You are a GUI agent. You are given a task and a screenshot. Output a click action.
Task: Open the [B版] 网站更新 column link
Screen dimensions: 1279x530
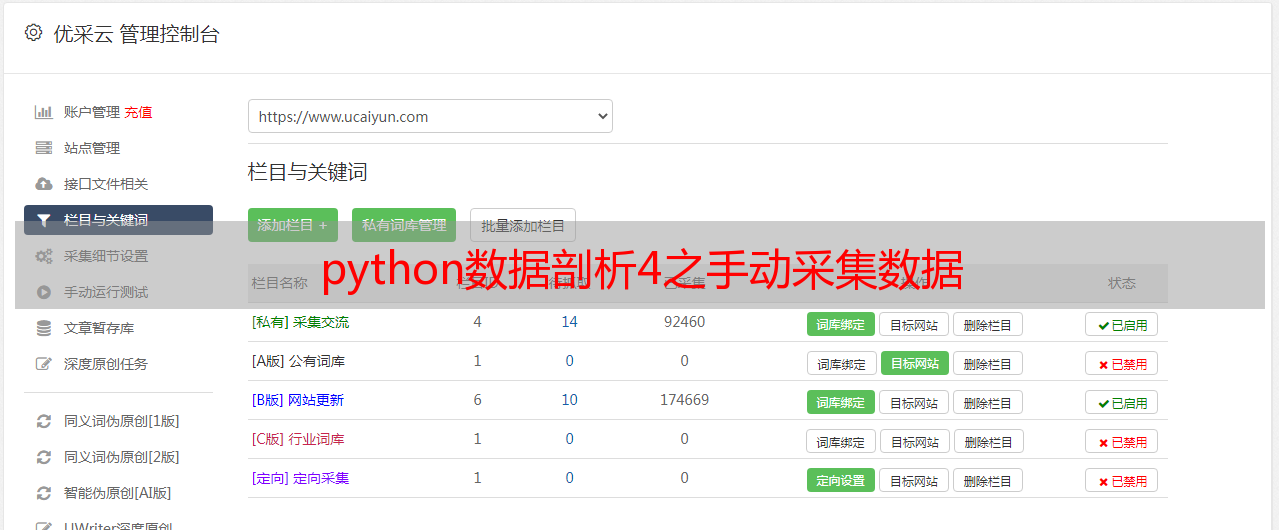point(298,400)
